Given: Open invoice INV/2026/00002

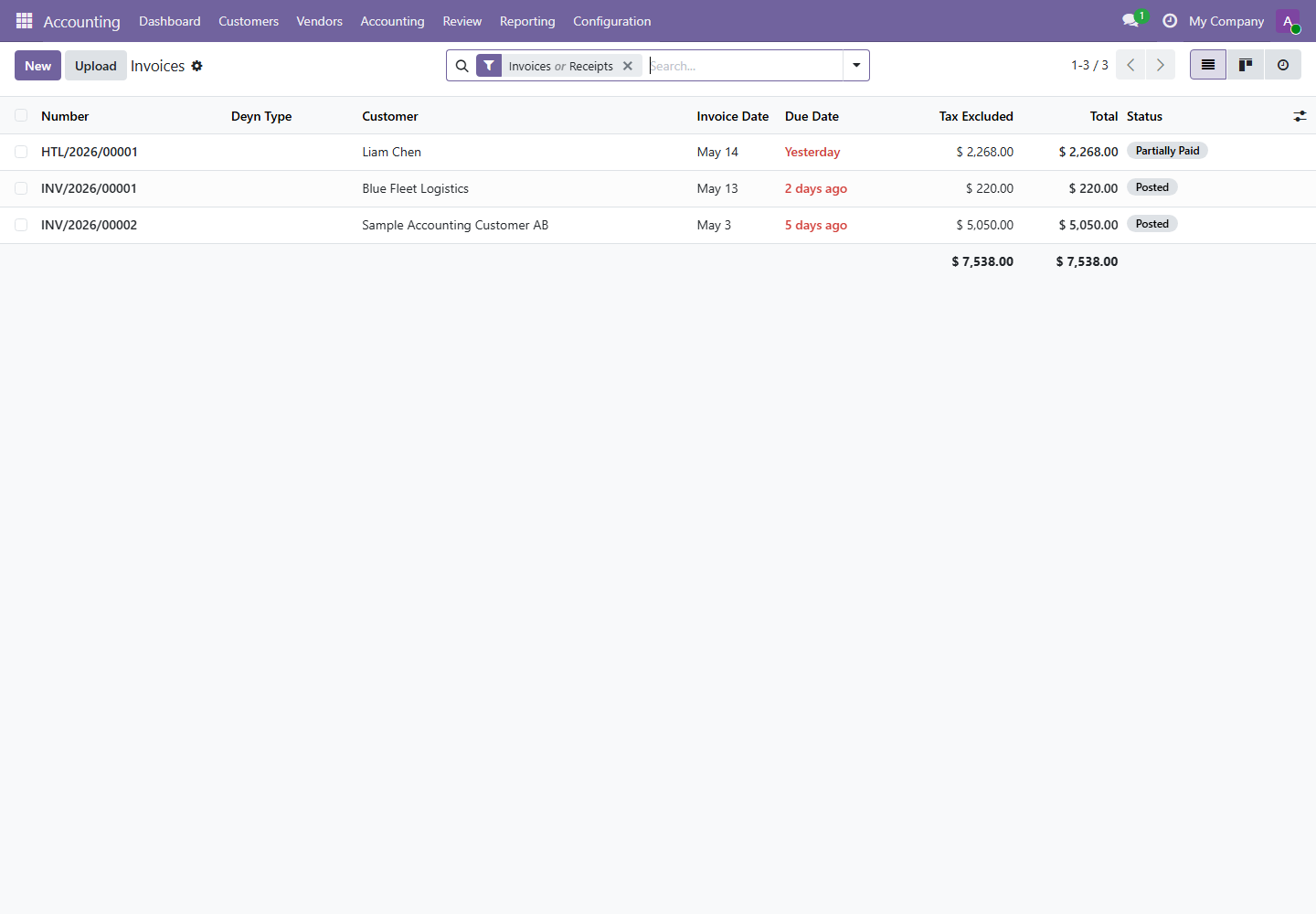Looking at the screenshot, I should (89, 225).
